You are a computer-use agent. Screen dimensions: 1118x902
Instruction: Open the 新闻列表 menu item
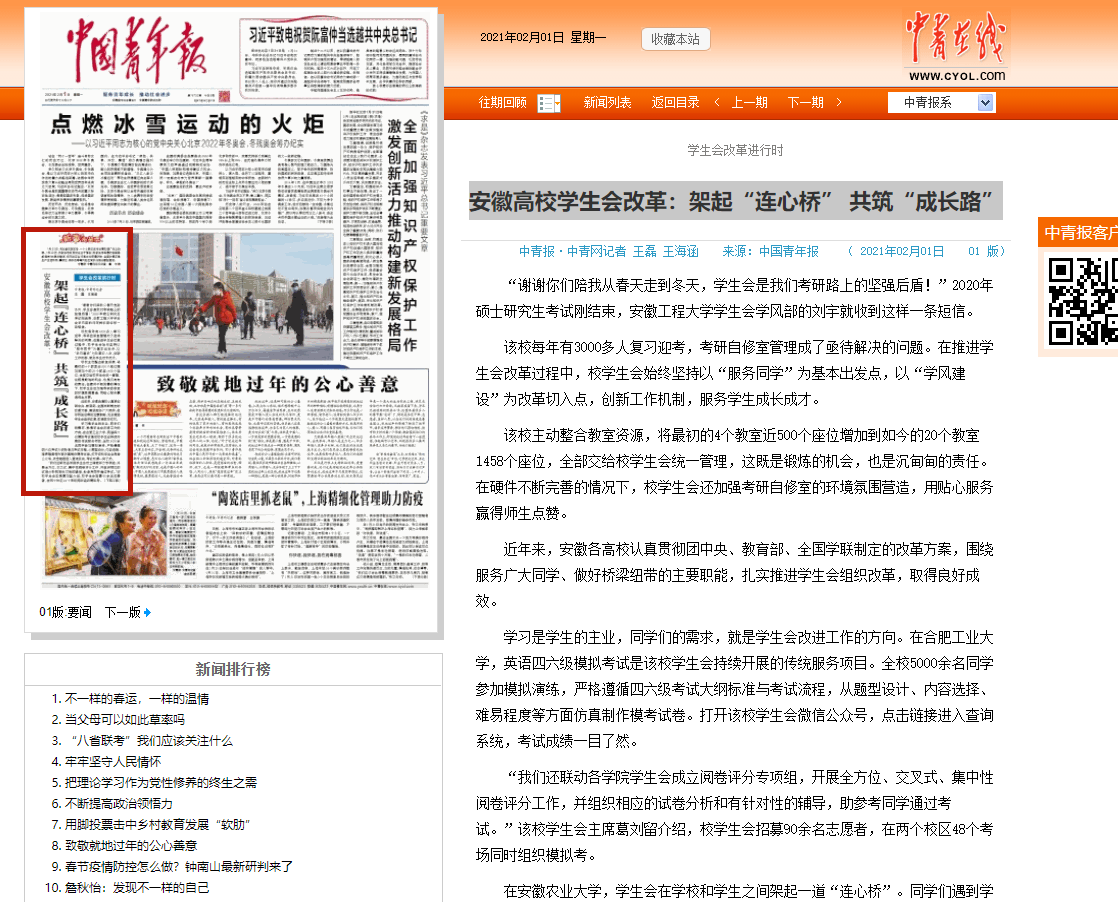click(x=607, y=102)
